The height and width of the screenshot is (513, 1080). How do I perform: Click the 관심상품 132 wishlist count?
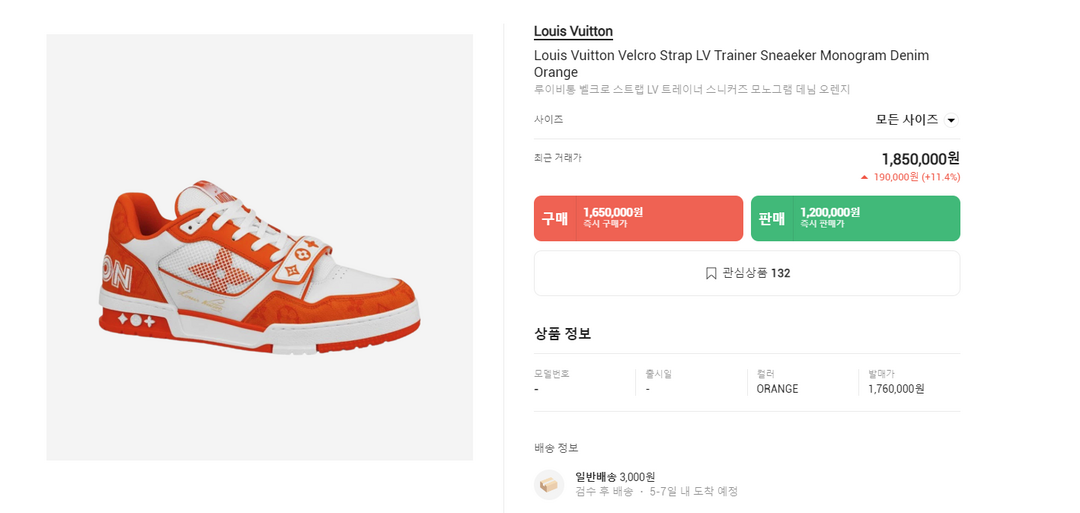click(x=756, y=273)
